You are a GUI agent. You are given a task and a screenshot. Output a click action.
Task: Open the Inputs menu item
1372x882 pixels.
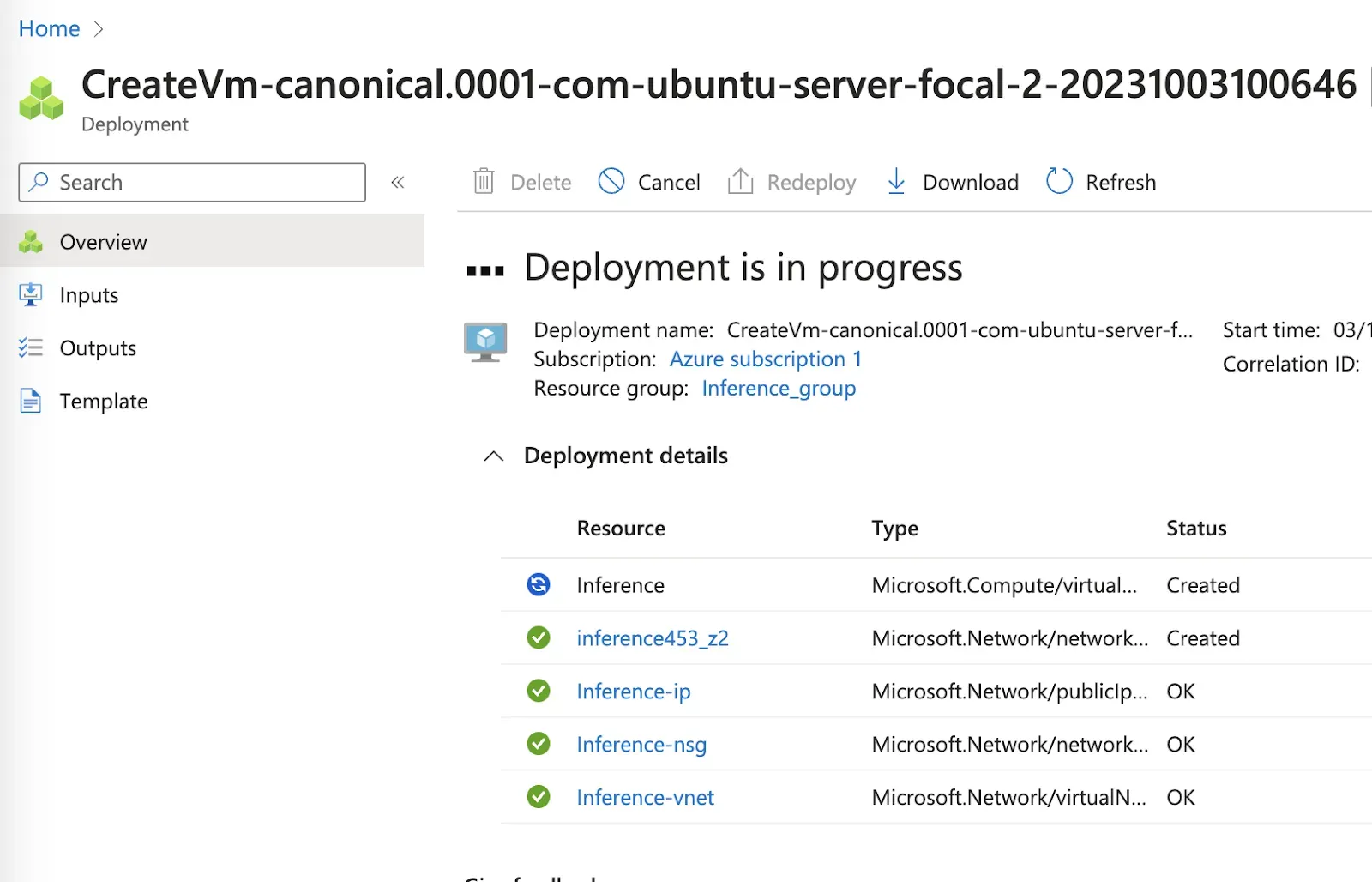pos(212,294)
